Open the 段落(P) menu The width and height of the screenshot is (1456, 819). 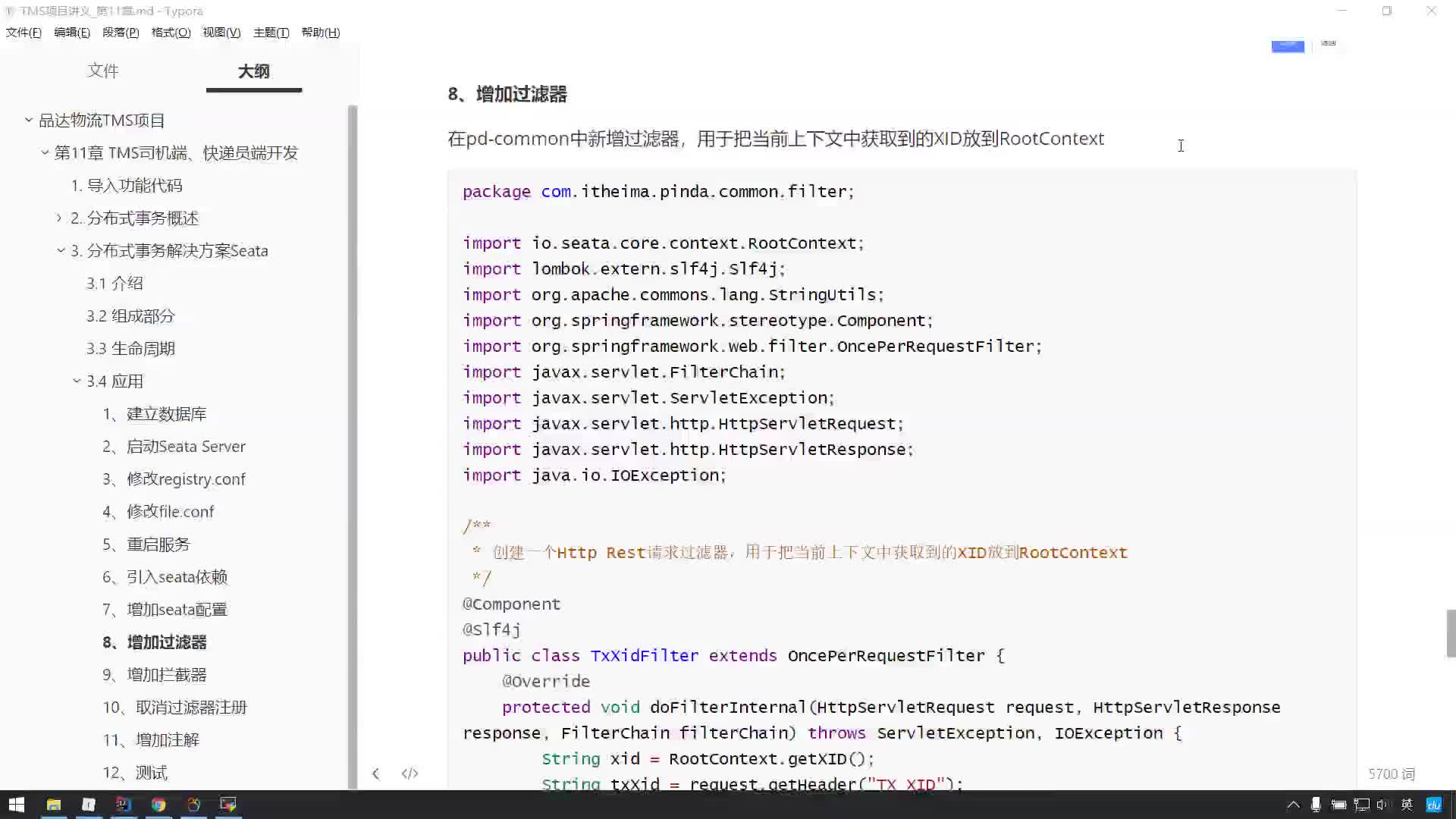pos(121,33)
